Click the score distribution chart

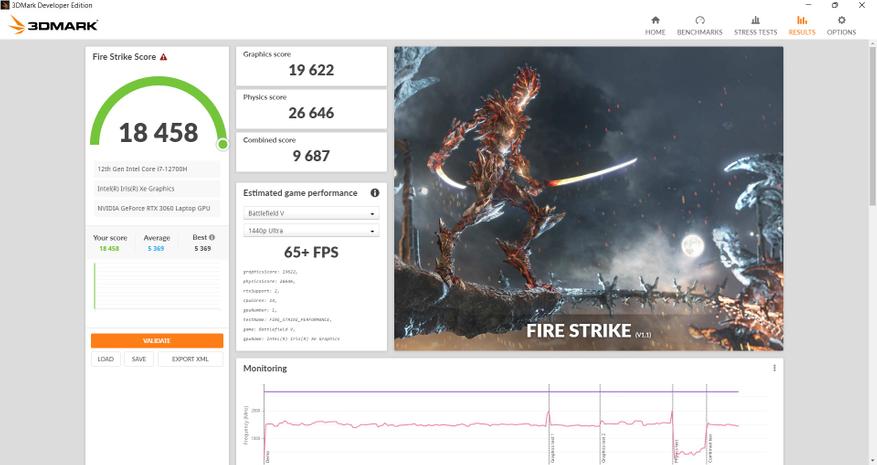[157, 286]
